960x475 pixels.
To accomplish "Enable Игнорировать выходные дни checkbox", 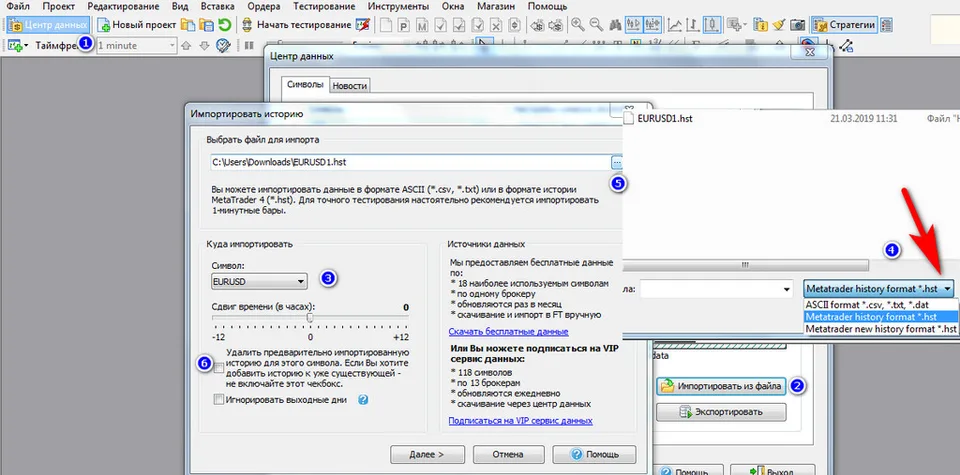I will [x=219, y=400].
